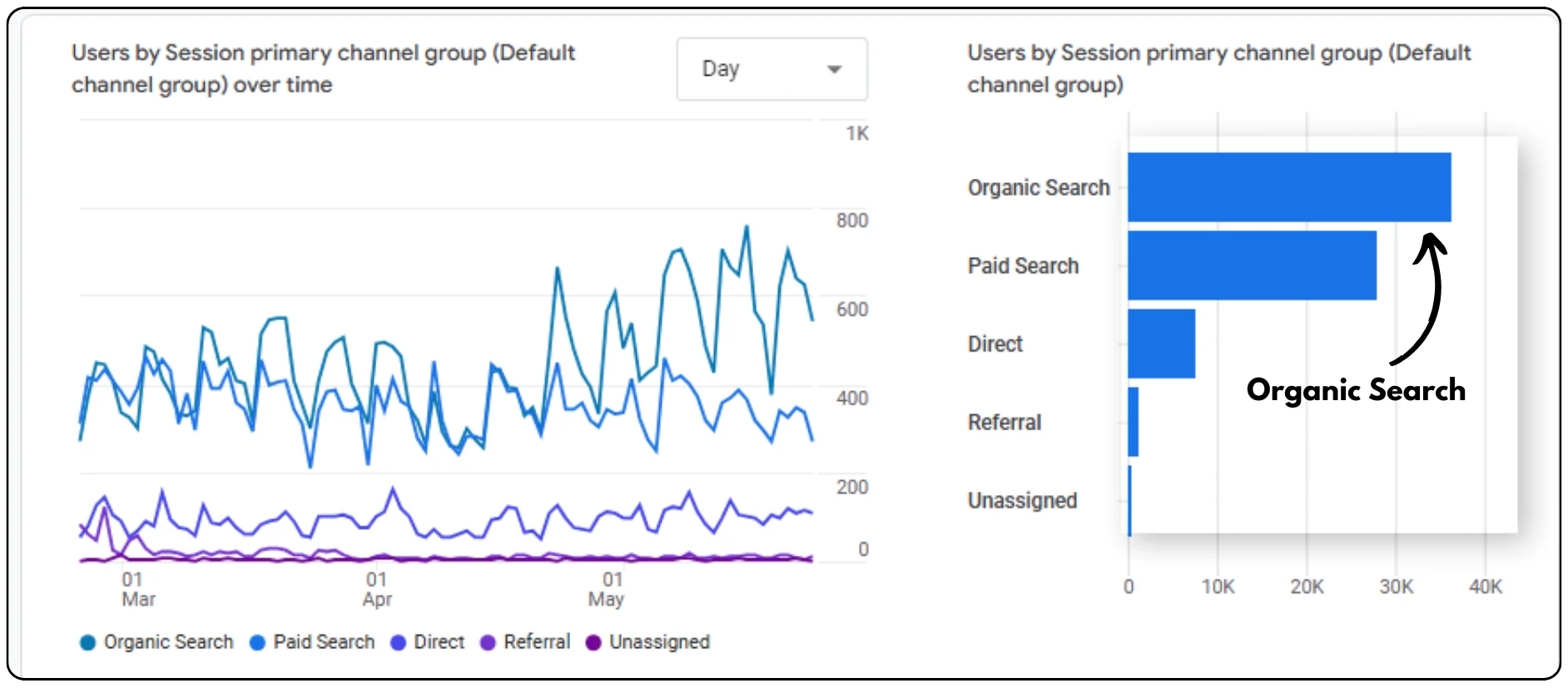The image size is (1568, 688).
Task: Click the 01 Apr timeline marker
Action: click(377, 589)
